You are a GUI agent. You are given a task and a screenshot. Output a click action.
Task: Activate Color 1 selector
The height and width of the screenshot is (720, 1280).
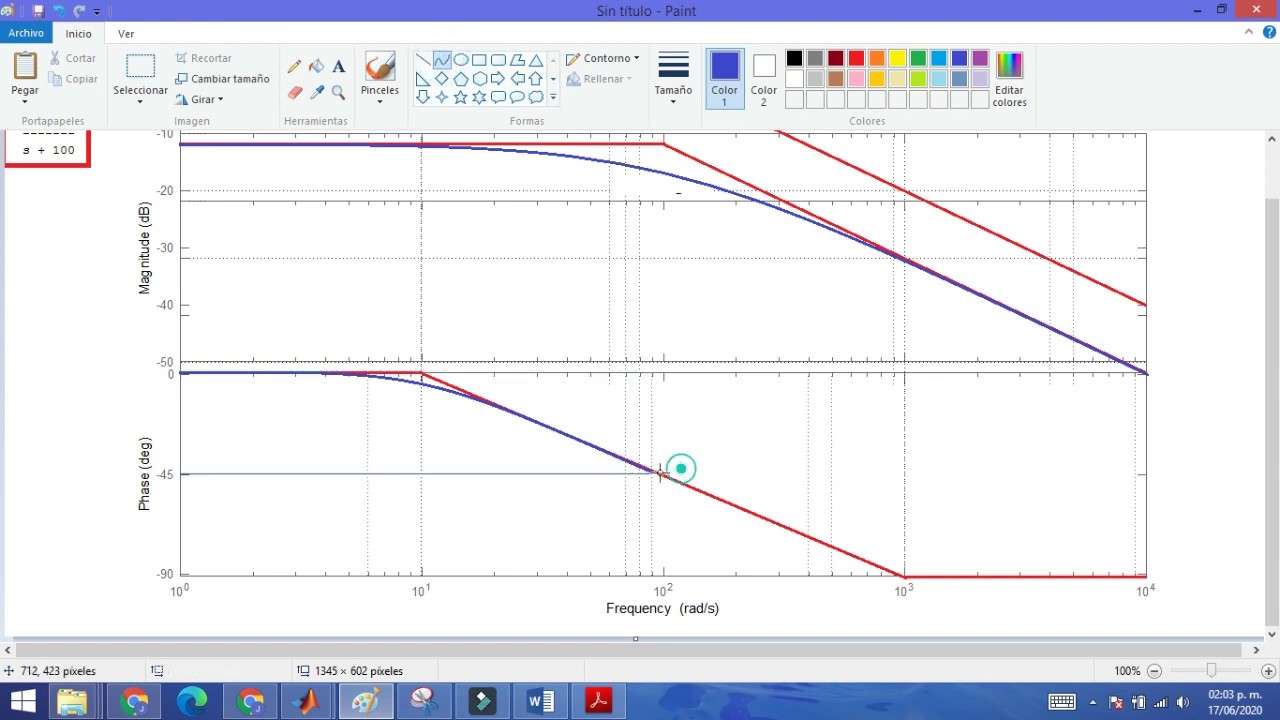pos(725,79)
